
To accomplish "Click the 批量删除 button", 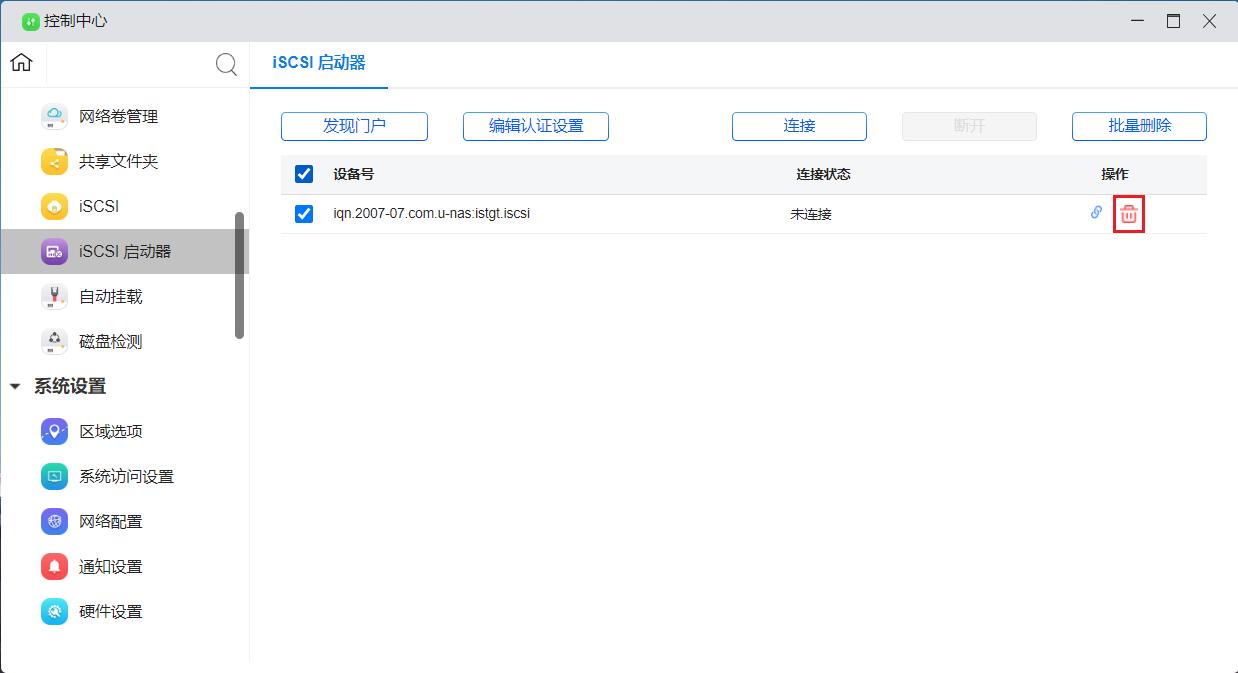I will pyautogui.click(x=1139, y=126).
